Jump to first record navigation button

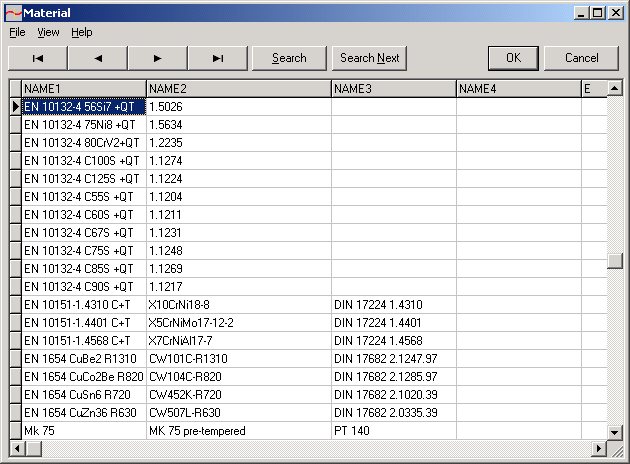(38, 58)
